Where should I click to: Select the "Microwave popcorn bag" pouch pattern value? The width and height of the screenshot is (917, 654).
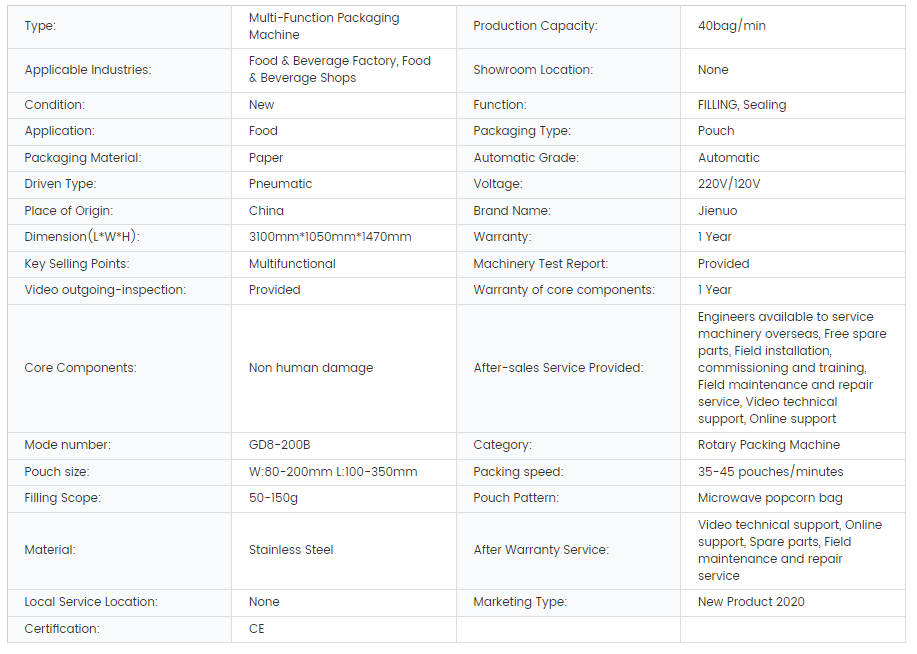(770, 498)
